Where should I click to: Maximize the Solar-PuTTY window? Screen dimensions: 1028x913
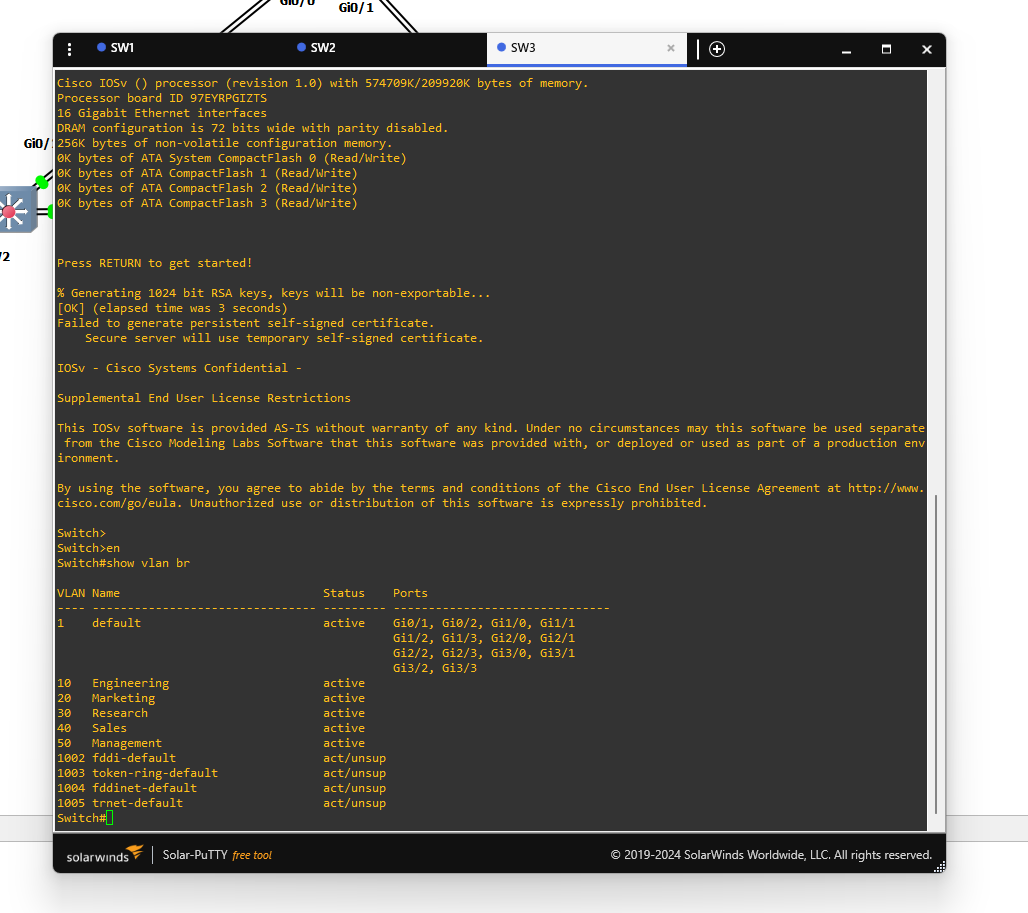click(886, 49)
